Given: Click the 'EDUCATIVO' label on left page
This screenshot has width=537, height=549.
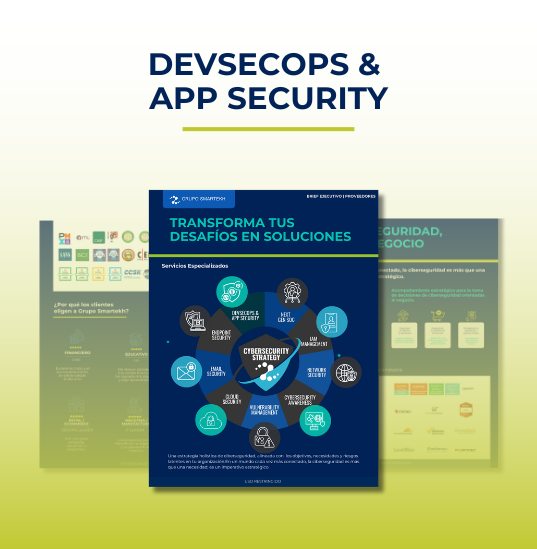Looking at the screenshot, I should (136, 355).
